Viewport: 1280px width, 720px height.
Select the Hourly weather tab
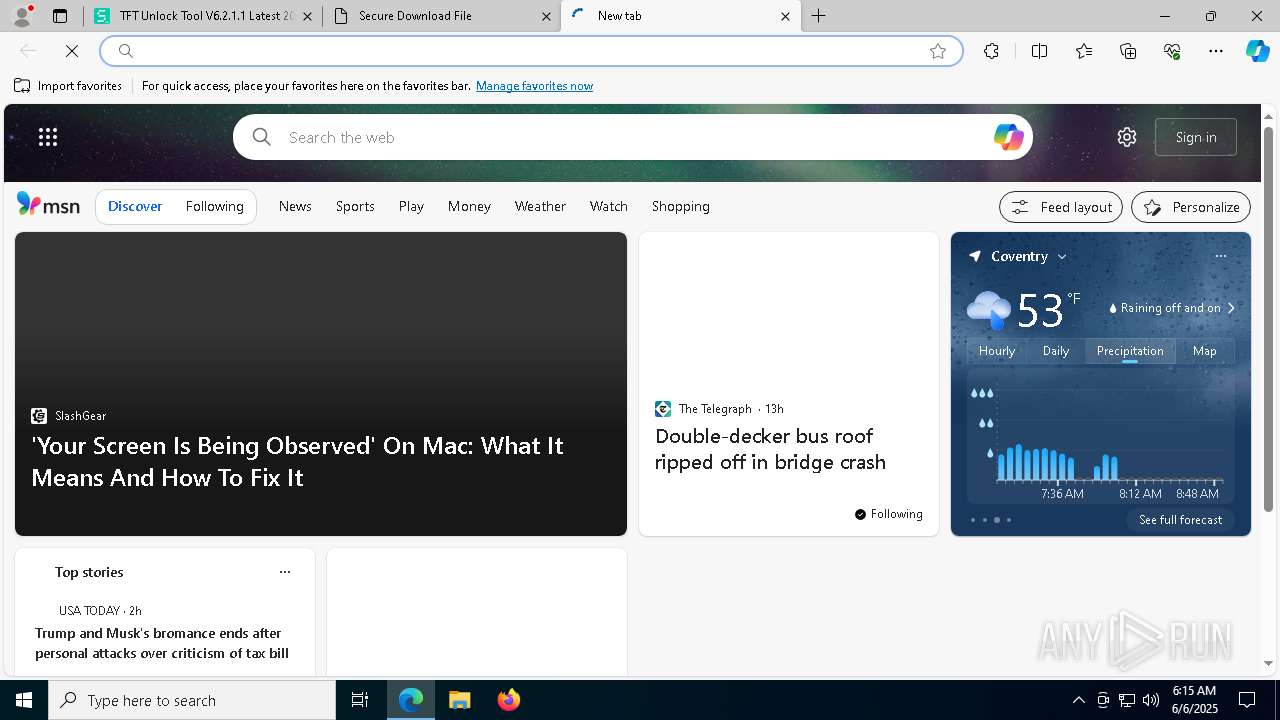pos(997,351)
